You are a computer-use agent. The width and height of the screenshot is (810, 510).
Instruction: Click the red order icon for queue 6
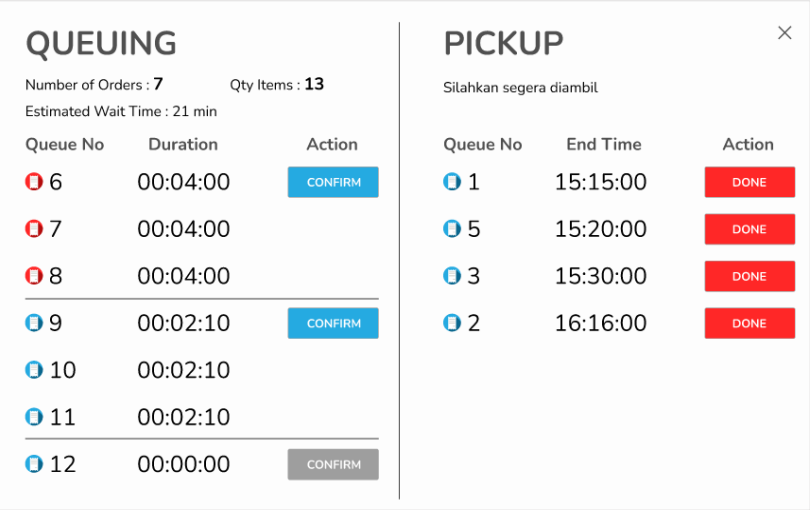tap(34, 182)
